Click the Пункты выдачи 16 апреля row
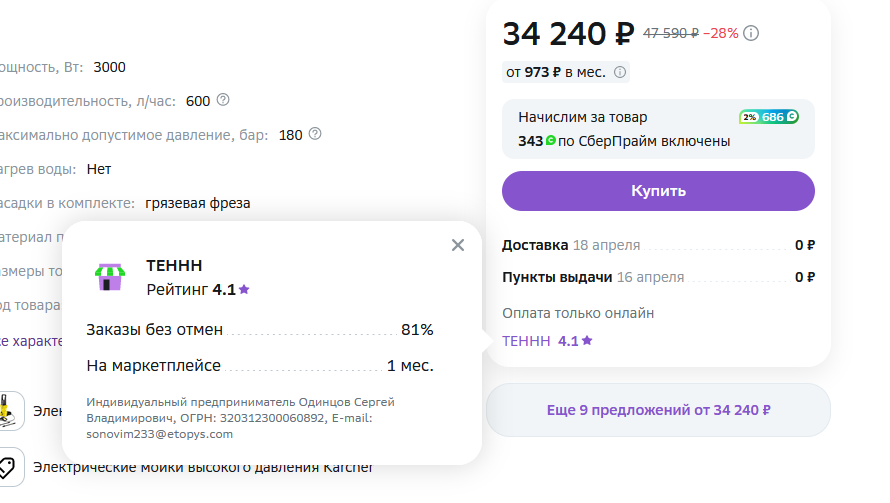The image size is (890, 503). pos(658,277)
